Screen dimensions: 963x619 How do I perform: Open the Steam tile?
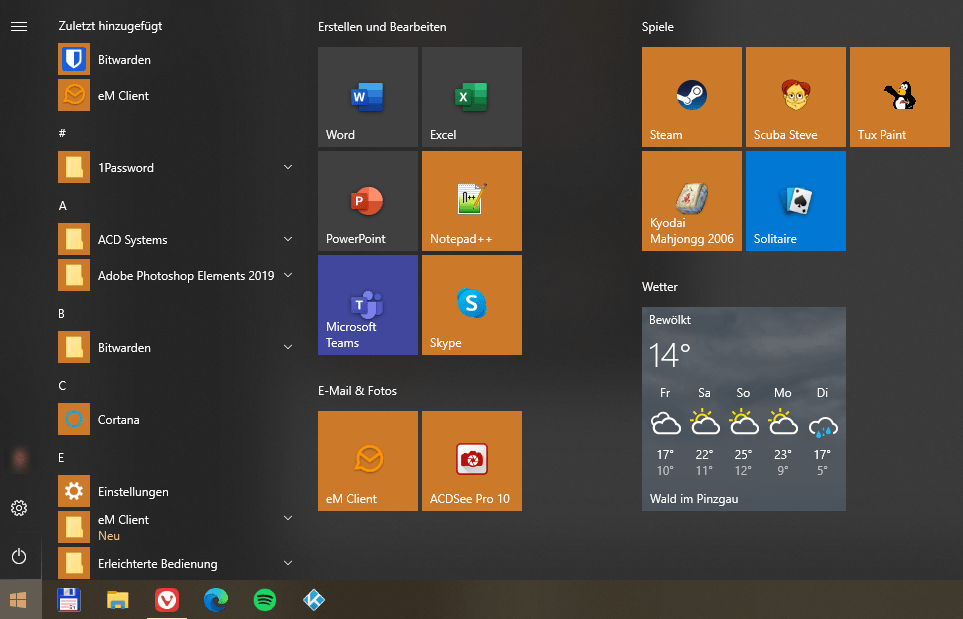[x=692, y=97]
